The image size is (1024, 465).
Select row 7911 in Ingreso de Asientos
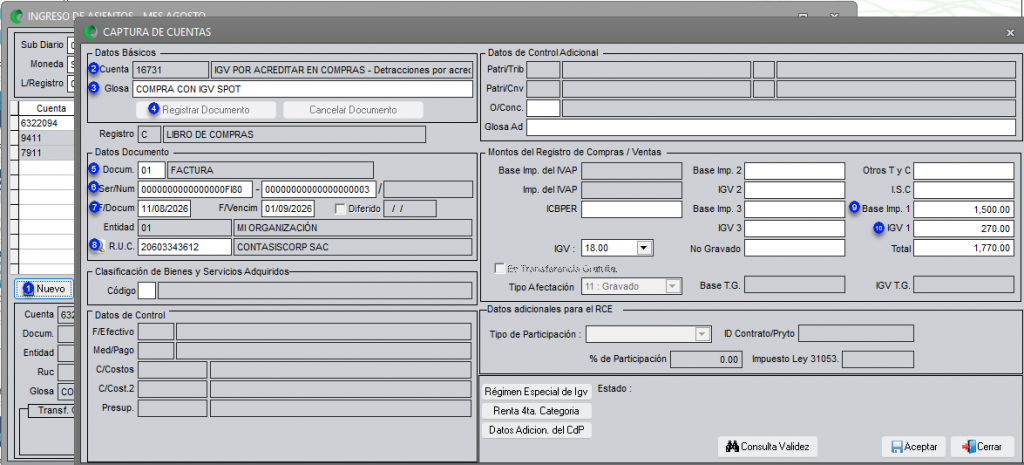(46, 152)
